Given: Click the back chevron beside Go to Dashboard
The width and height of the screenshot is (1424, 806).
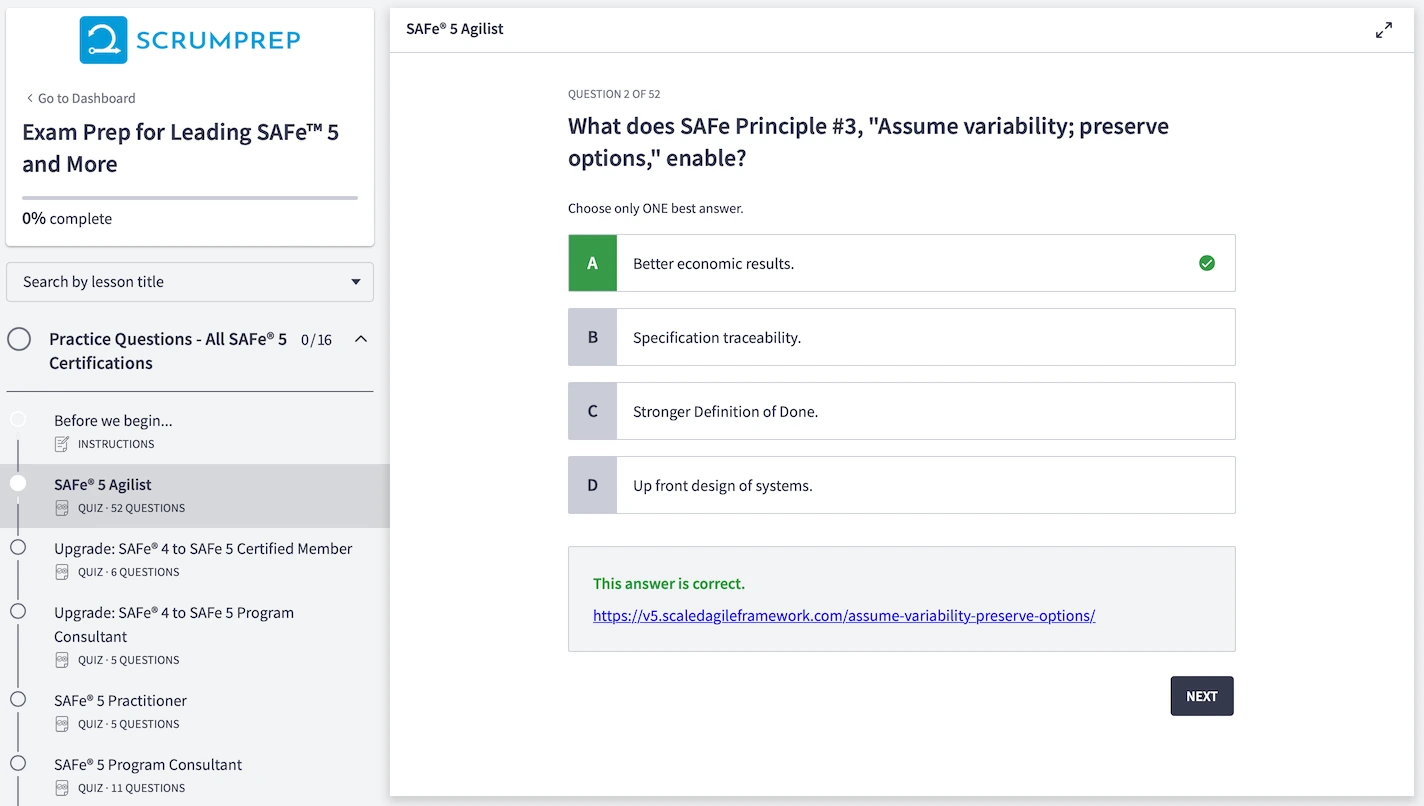Looking at the screenshot, I should coord(29,98).
